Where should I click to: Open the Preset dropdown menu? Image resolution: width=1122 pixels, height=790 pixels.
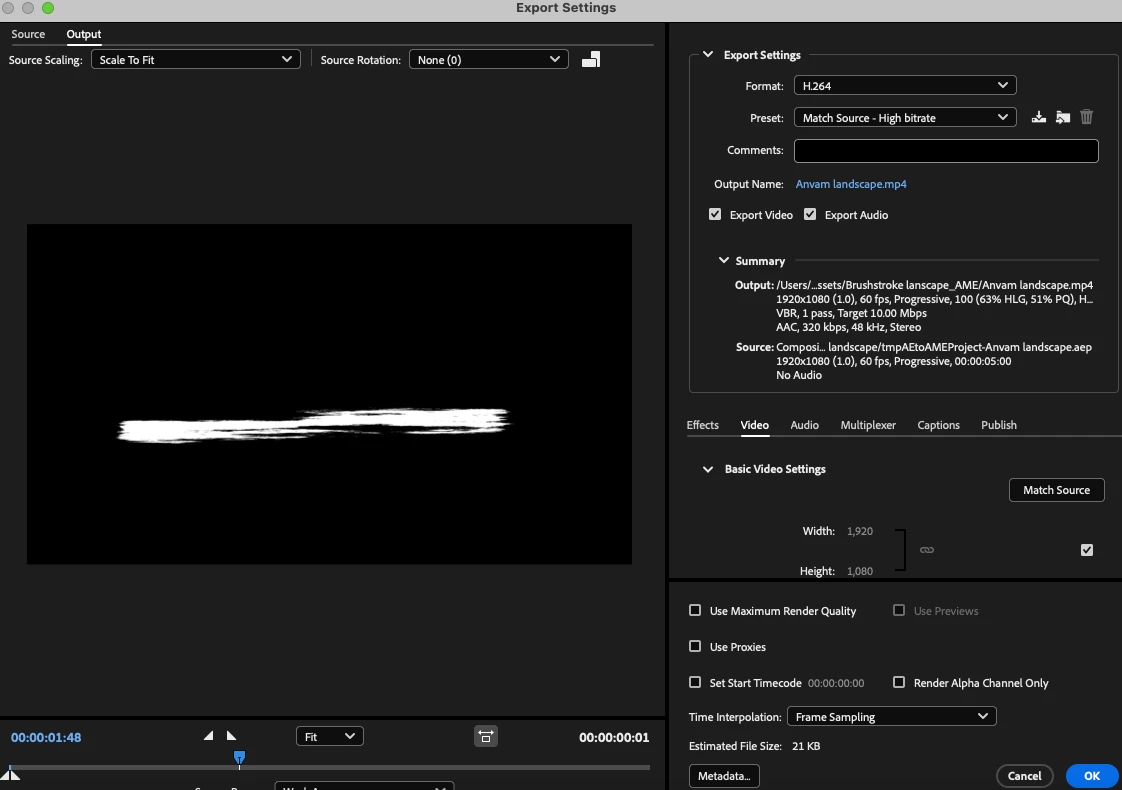pos(905,118)
